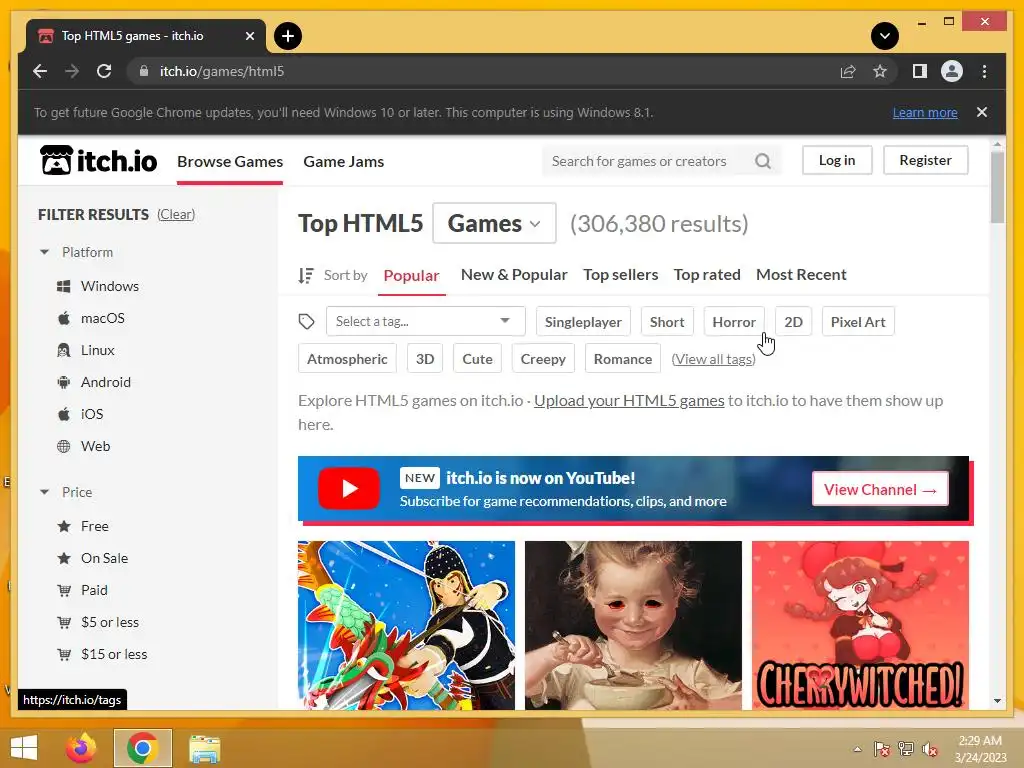Collapse the Price filter section

[65, 492]
